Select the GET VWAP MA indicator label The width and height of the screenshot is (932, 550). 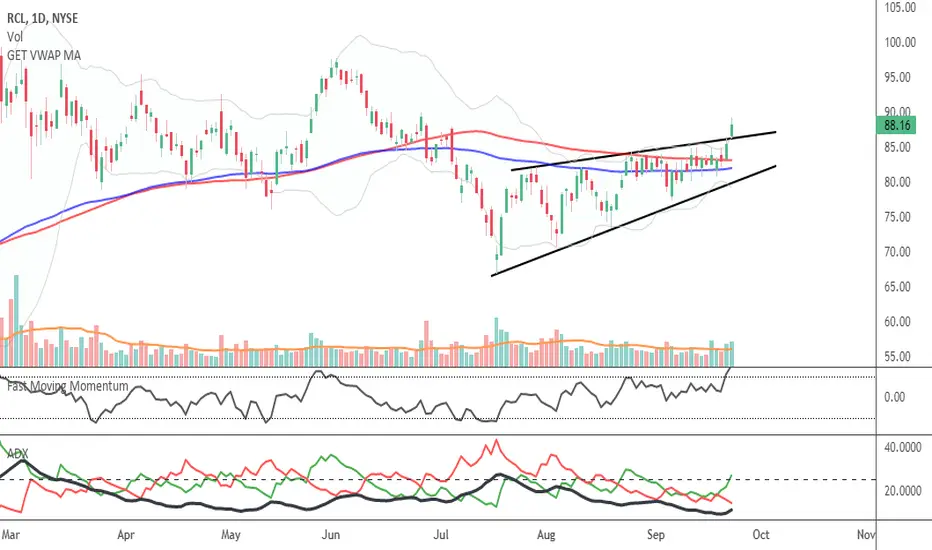coord(44,55)
